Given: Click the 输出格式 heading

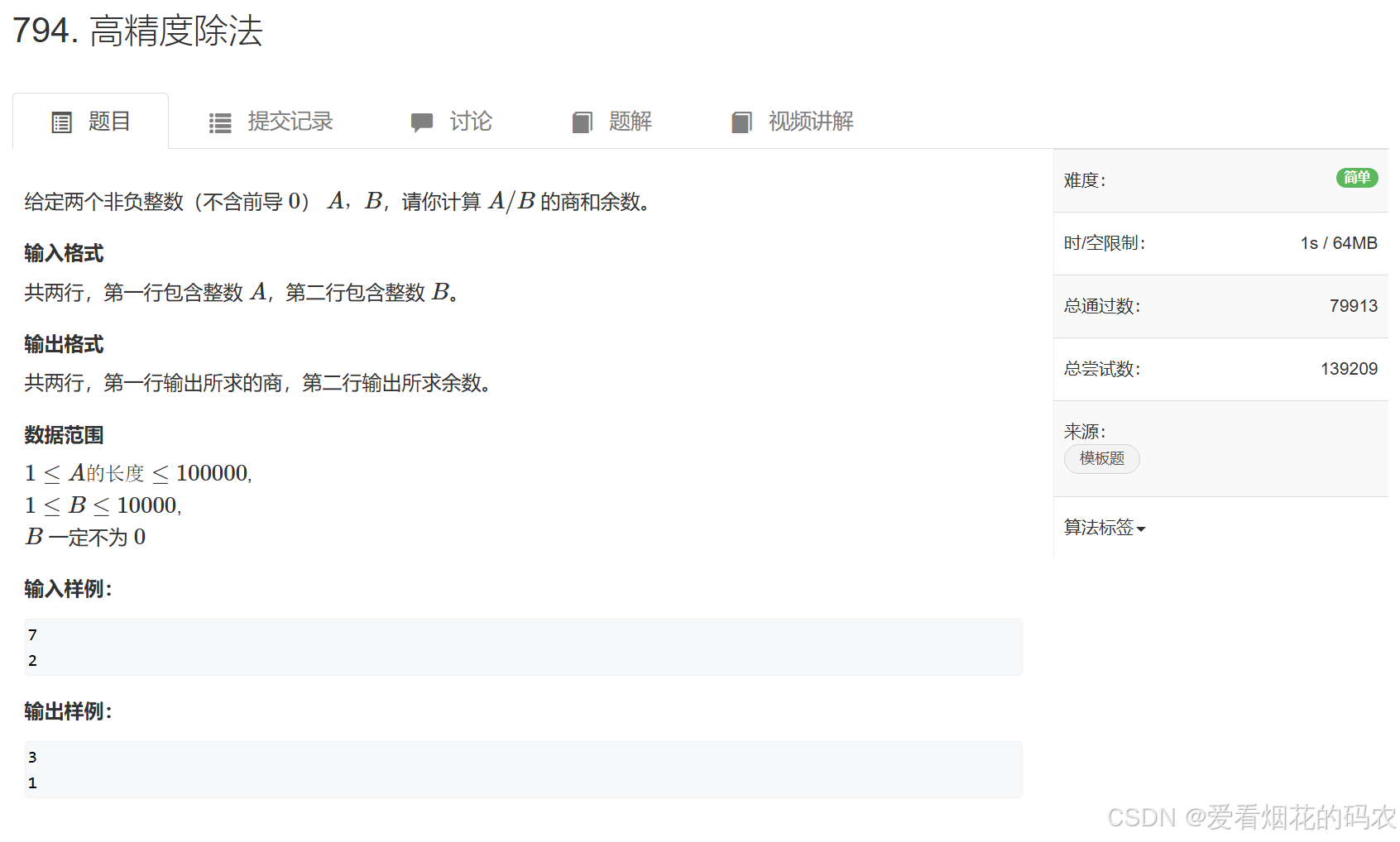Looking at the screenshot, I should (64, 344).
